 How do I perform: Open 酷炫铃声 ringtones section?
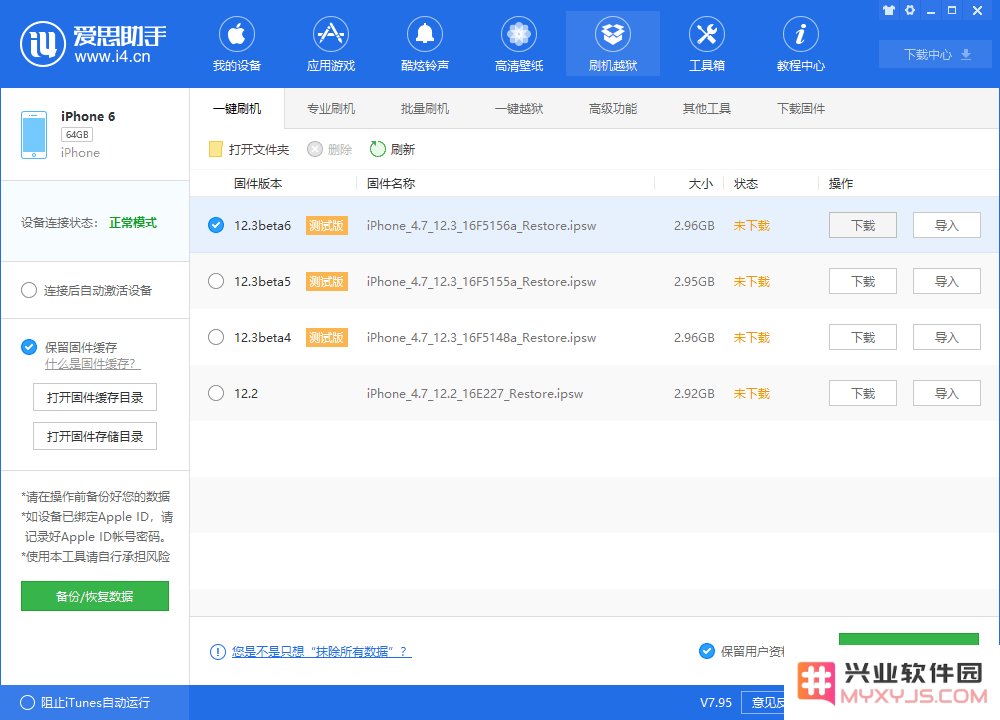click(x=425, y=44)
